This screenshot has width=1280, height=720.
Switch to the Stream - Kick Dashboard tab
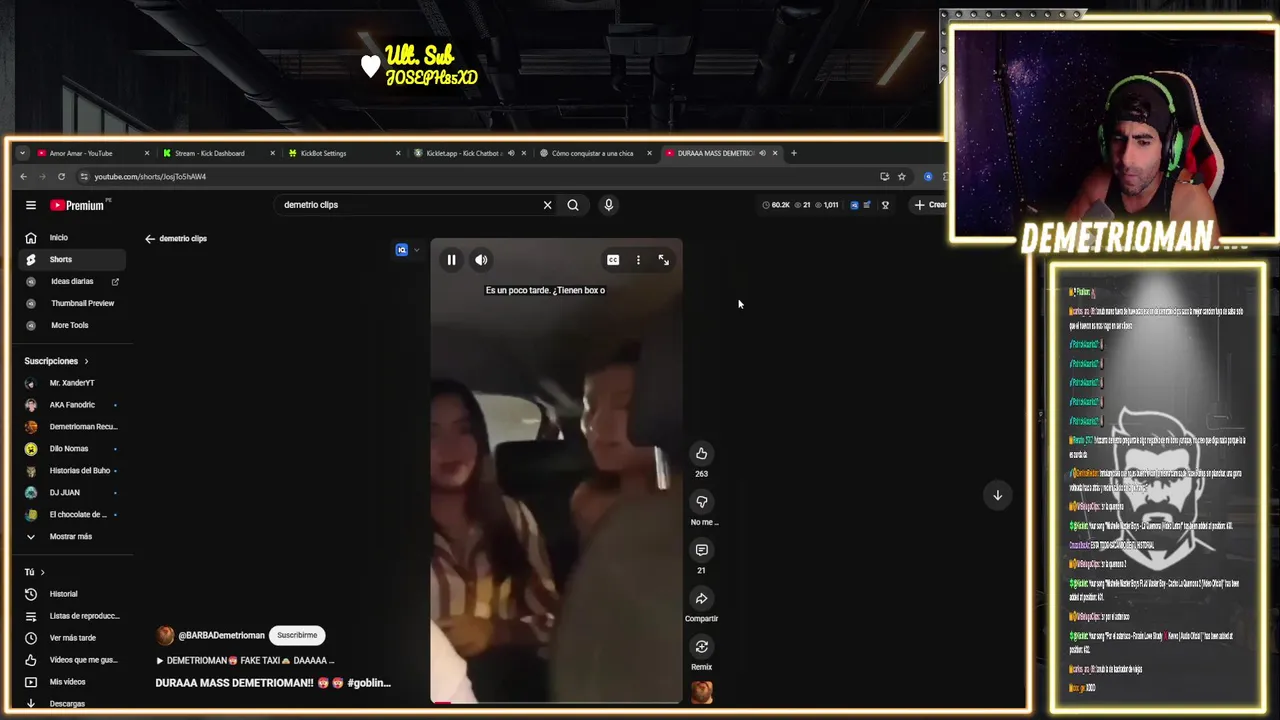point(218,153)
